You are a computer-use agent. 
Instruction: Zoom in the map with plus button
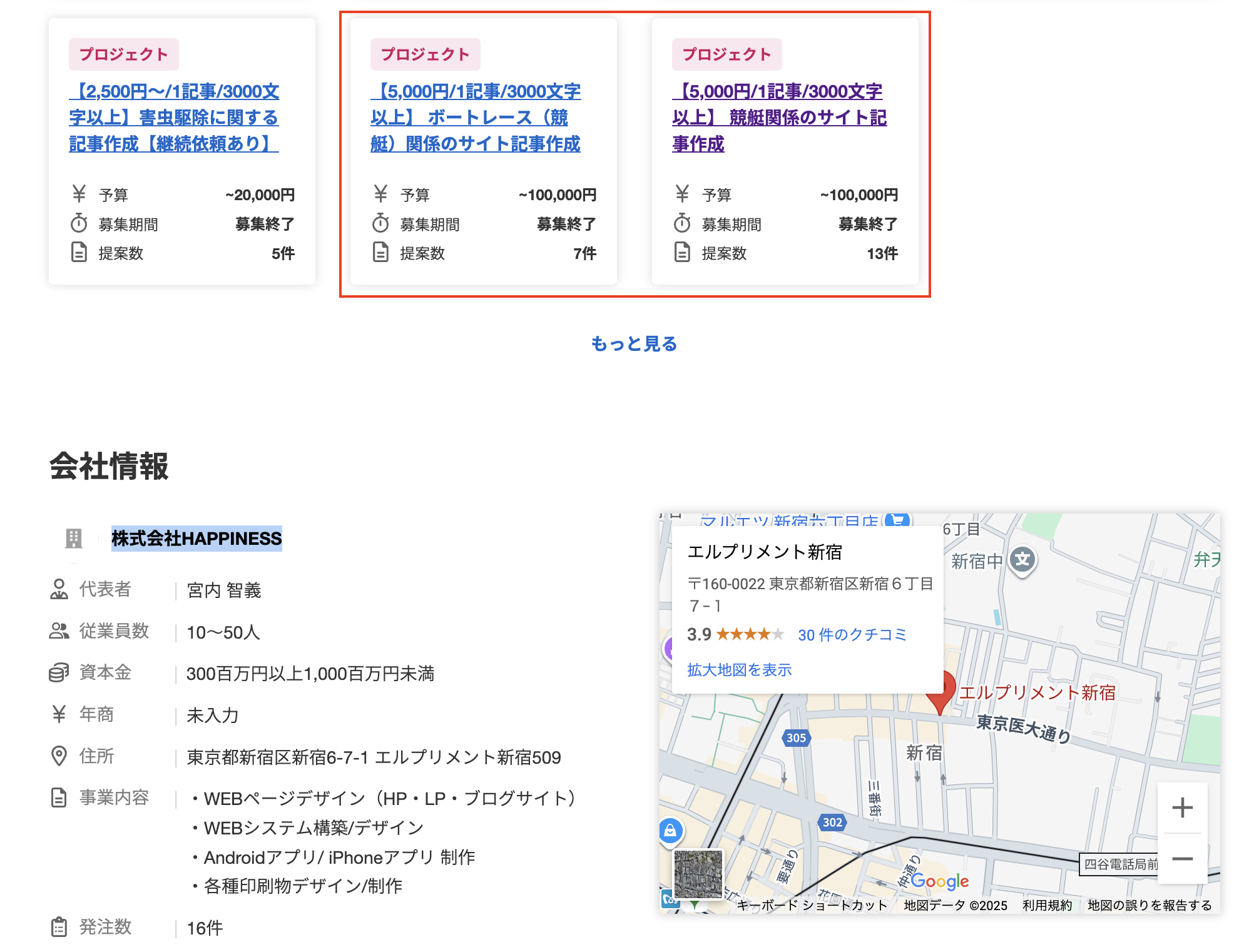pyautogui.click(x=1181, y=808)
